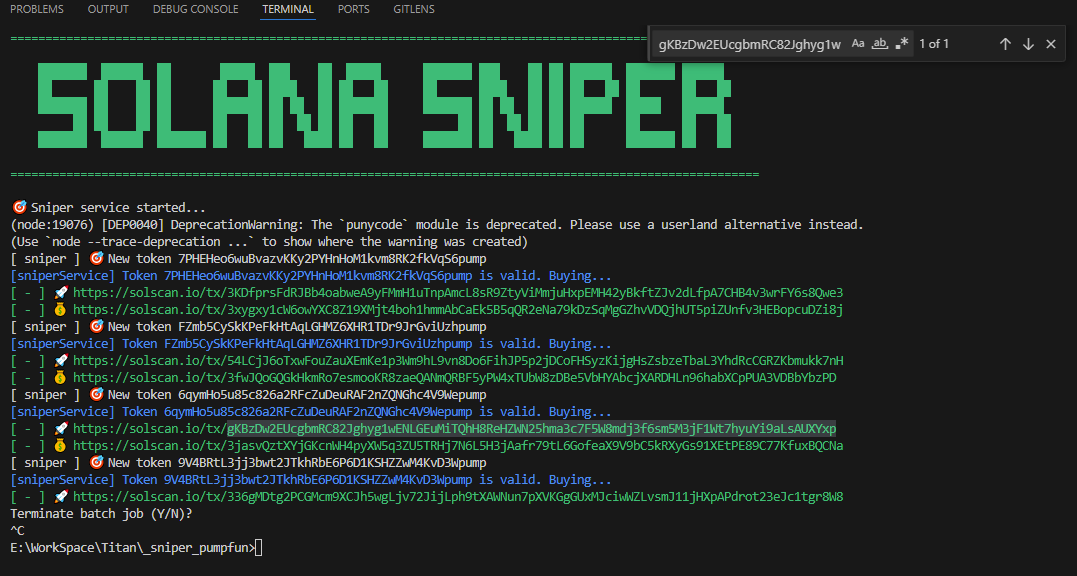Open the GITLENS tab
Viewport: 1077px width, 576px height.
click(414, 10)
